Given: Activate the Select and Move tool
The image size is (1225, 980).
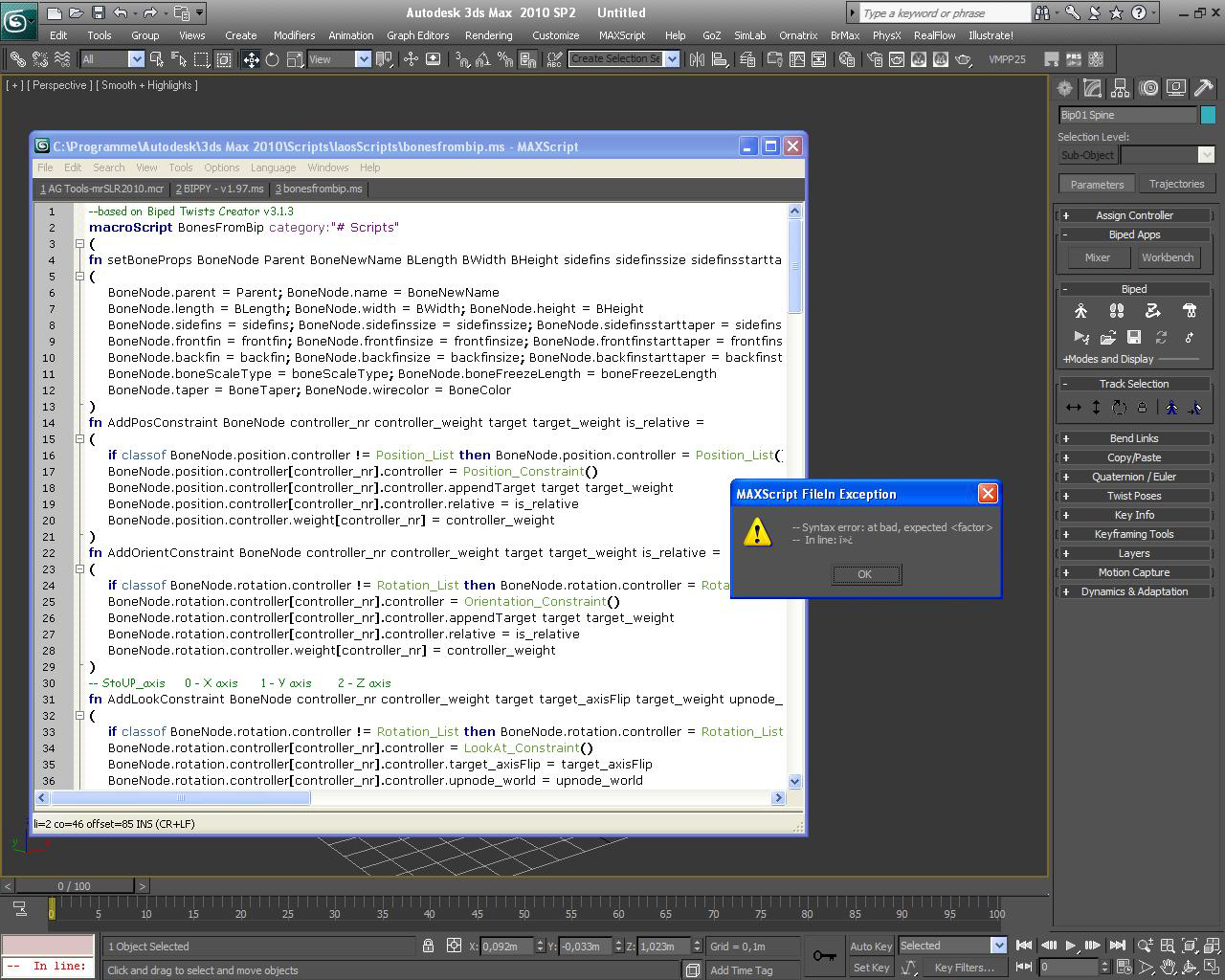Looking at the screenshot, I should pyautogui.click(x=251, y=59).
